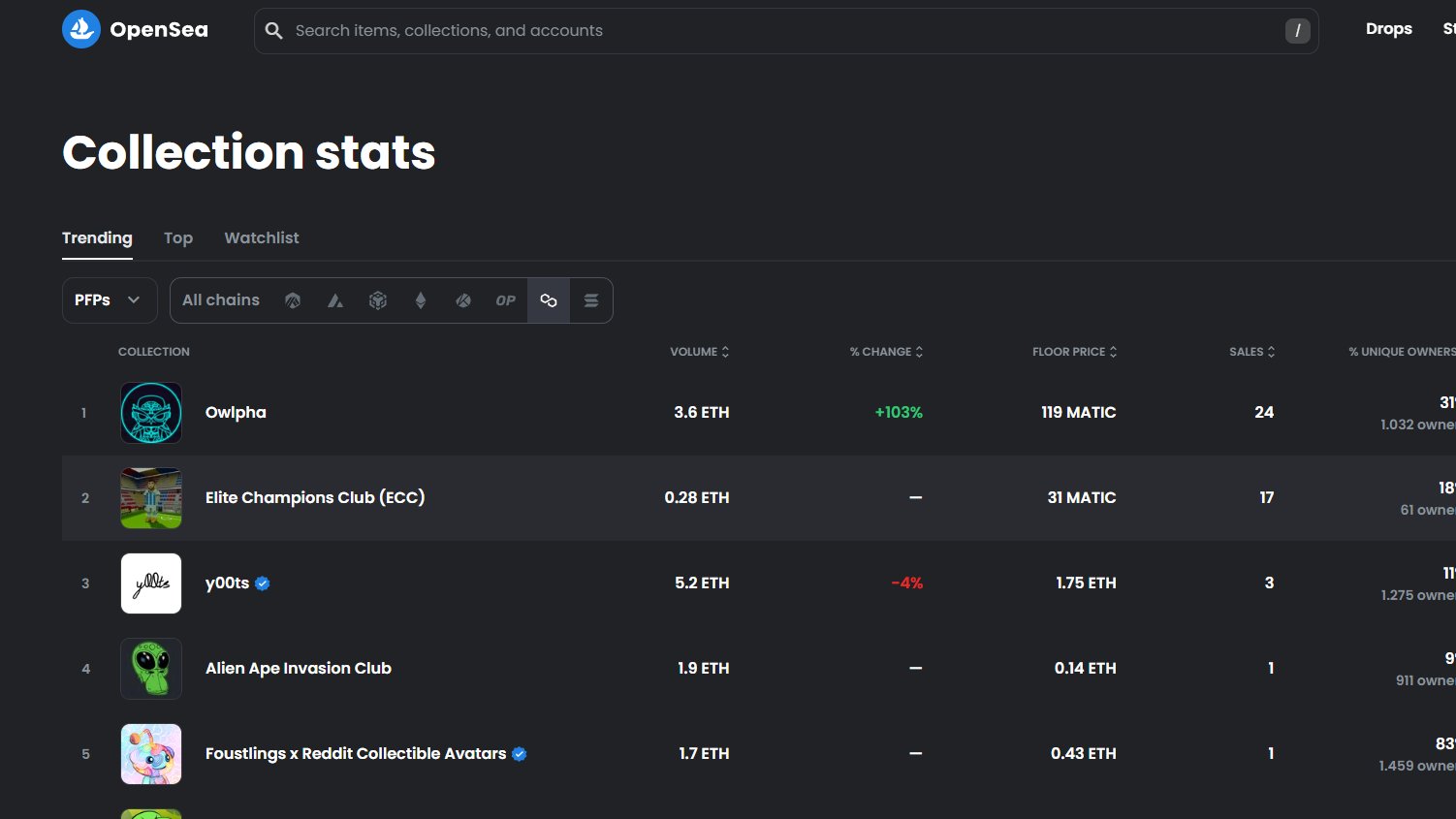Viewport: 1456px width, 819px height.
Task: Open the Drops menu item
Action: [1389, 29]
